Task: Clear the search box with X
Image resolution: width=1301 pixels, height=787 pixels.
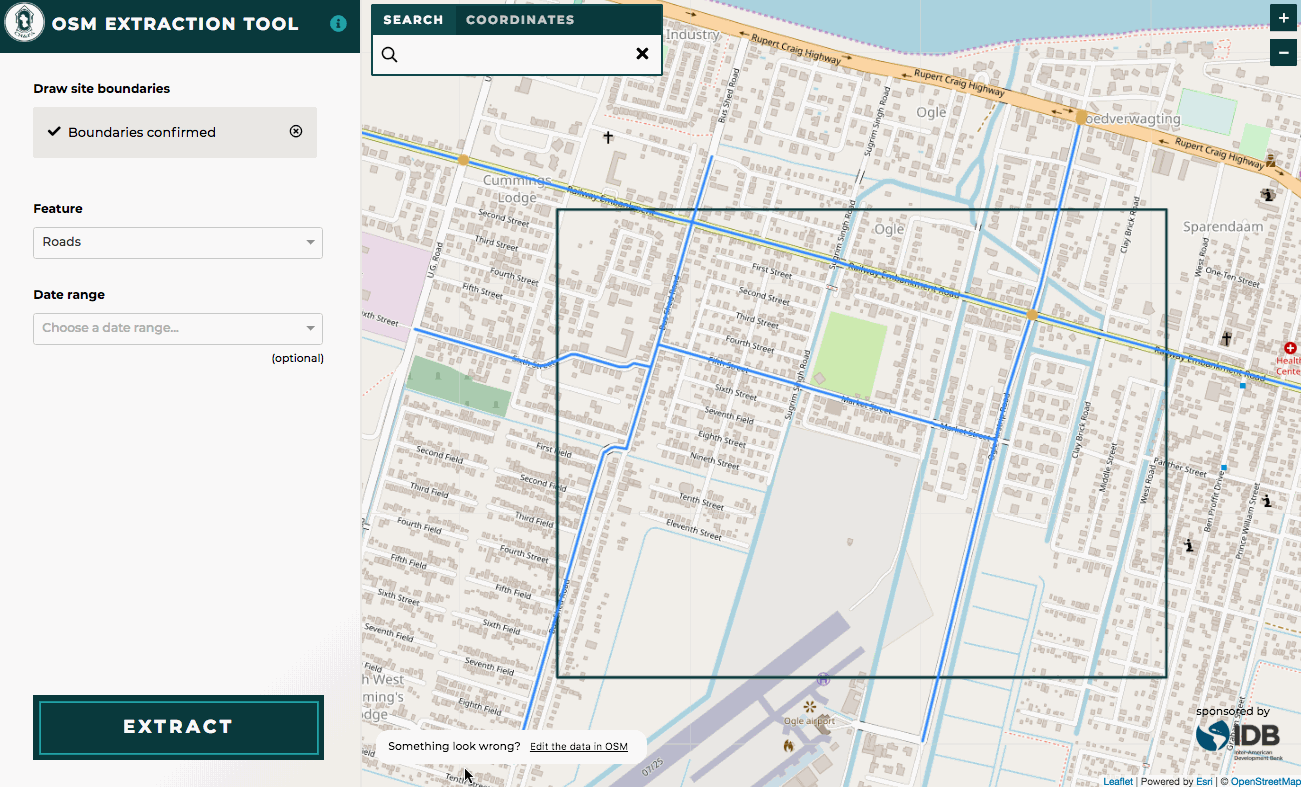Action: click(x=642, y=54)
